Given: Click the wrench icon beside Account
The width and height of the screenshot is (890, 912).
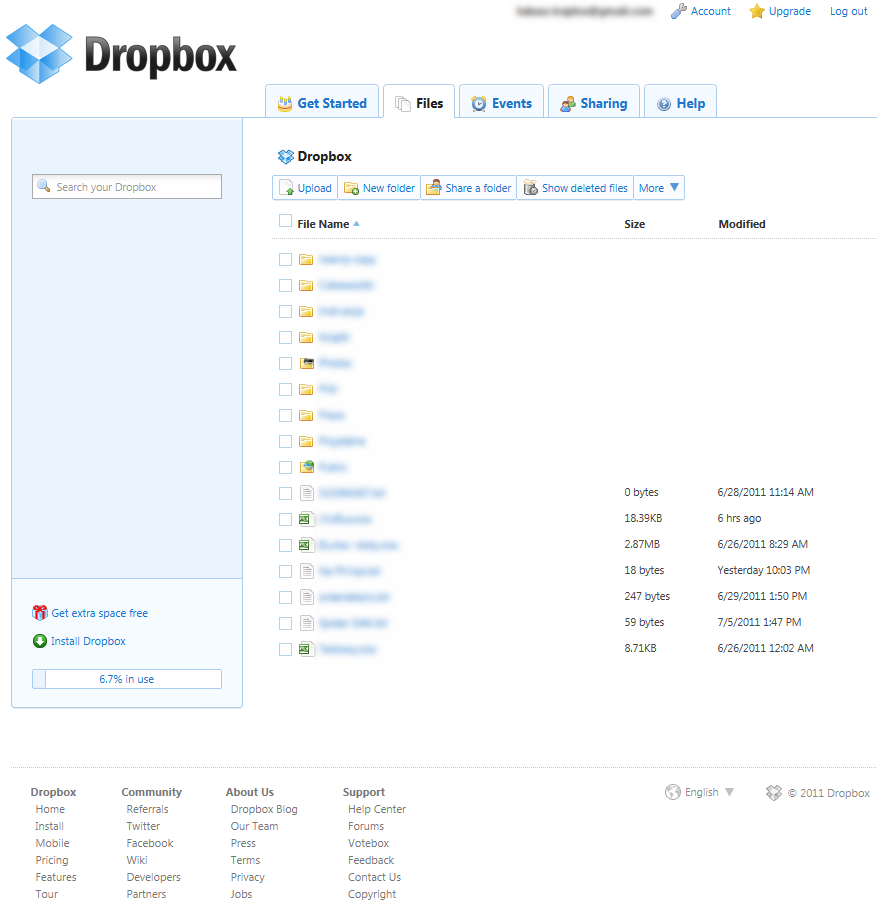Looking at the screenshot, I should [678, 11].
